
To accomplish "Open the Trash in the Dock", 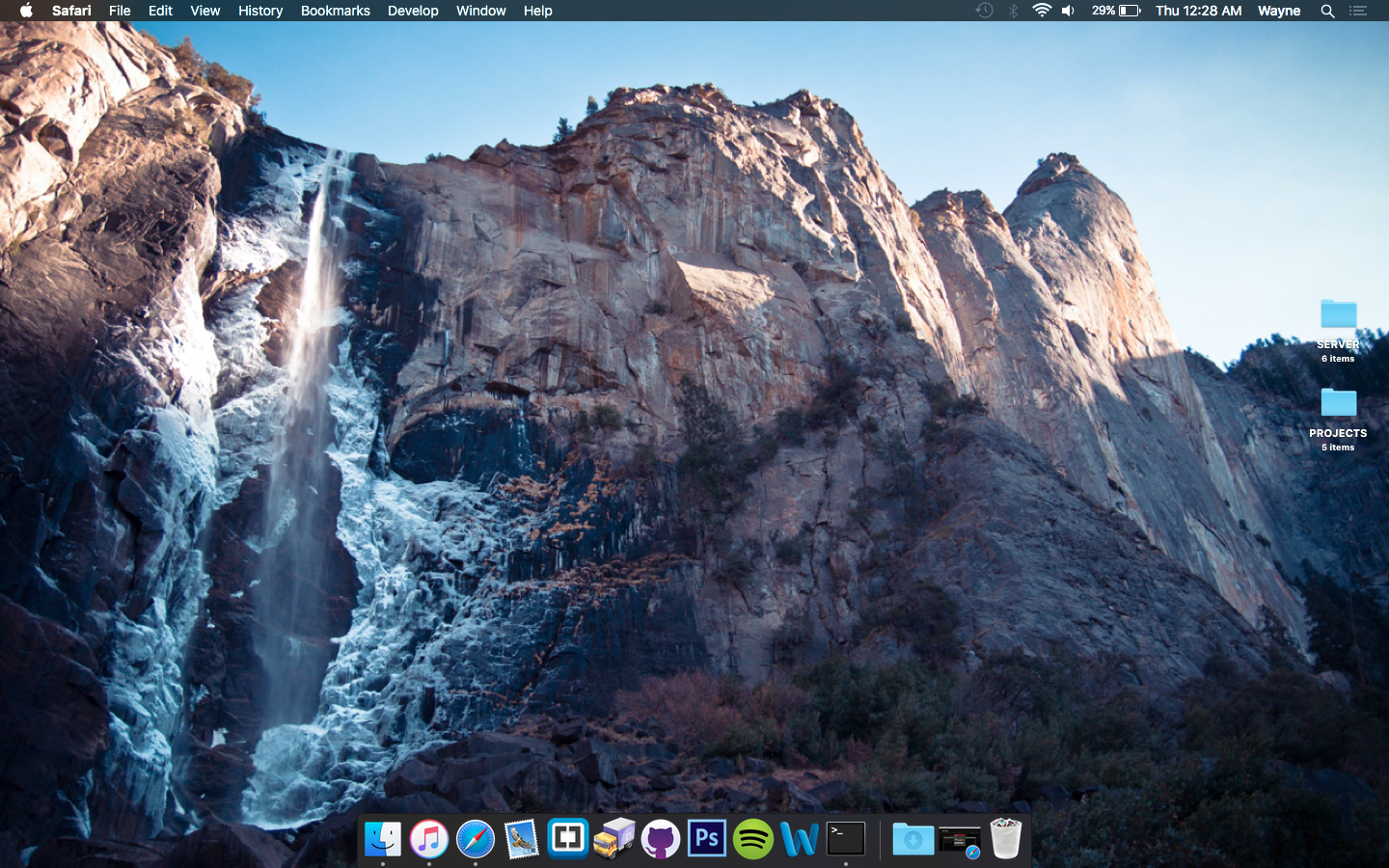I will point(1006,838).
